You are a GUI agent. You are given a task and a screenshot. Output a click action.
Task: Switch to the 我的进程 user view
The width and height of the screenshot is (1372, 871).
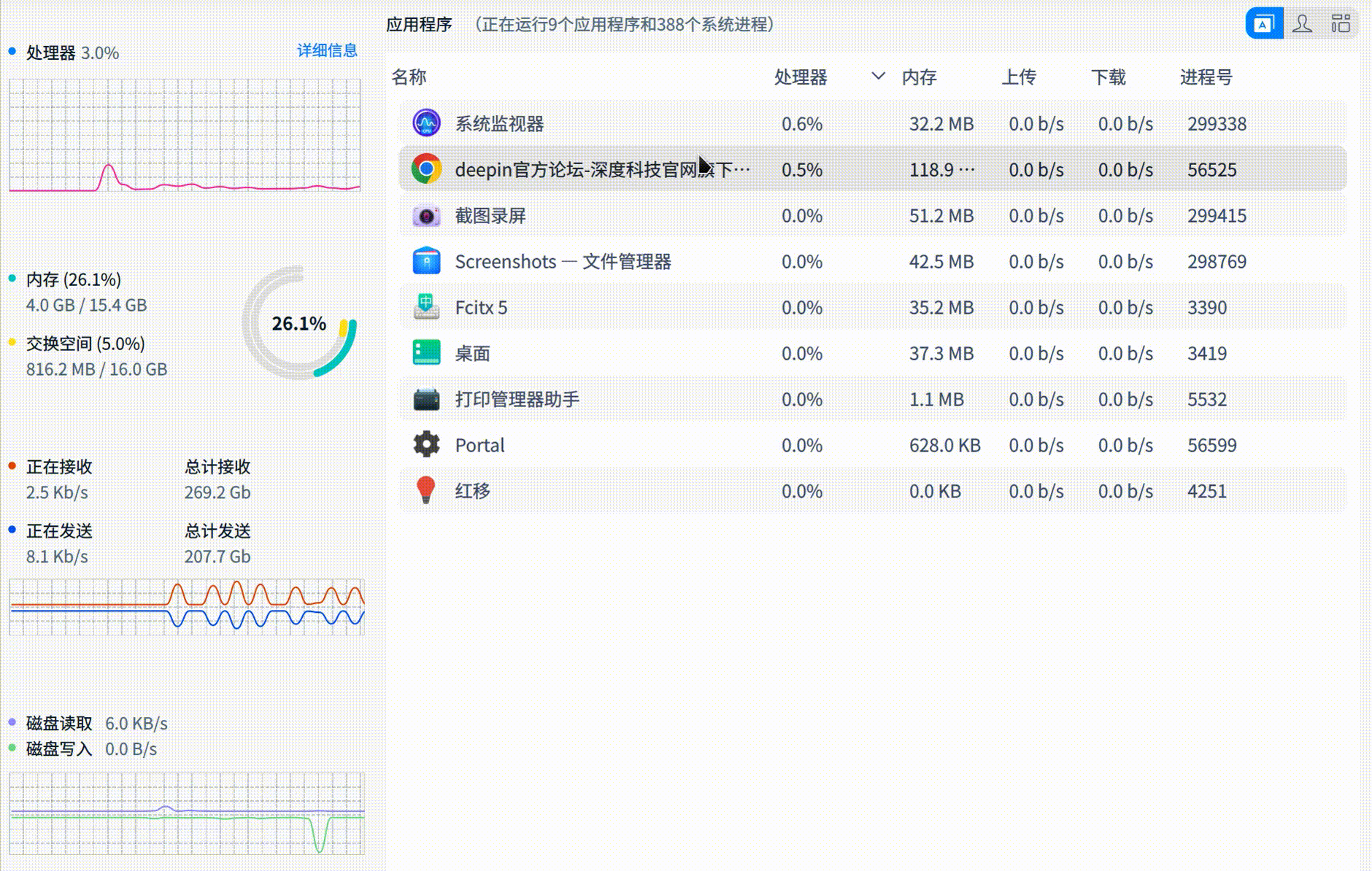[1303, 23]
